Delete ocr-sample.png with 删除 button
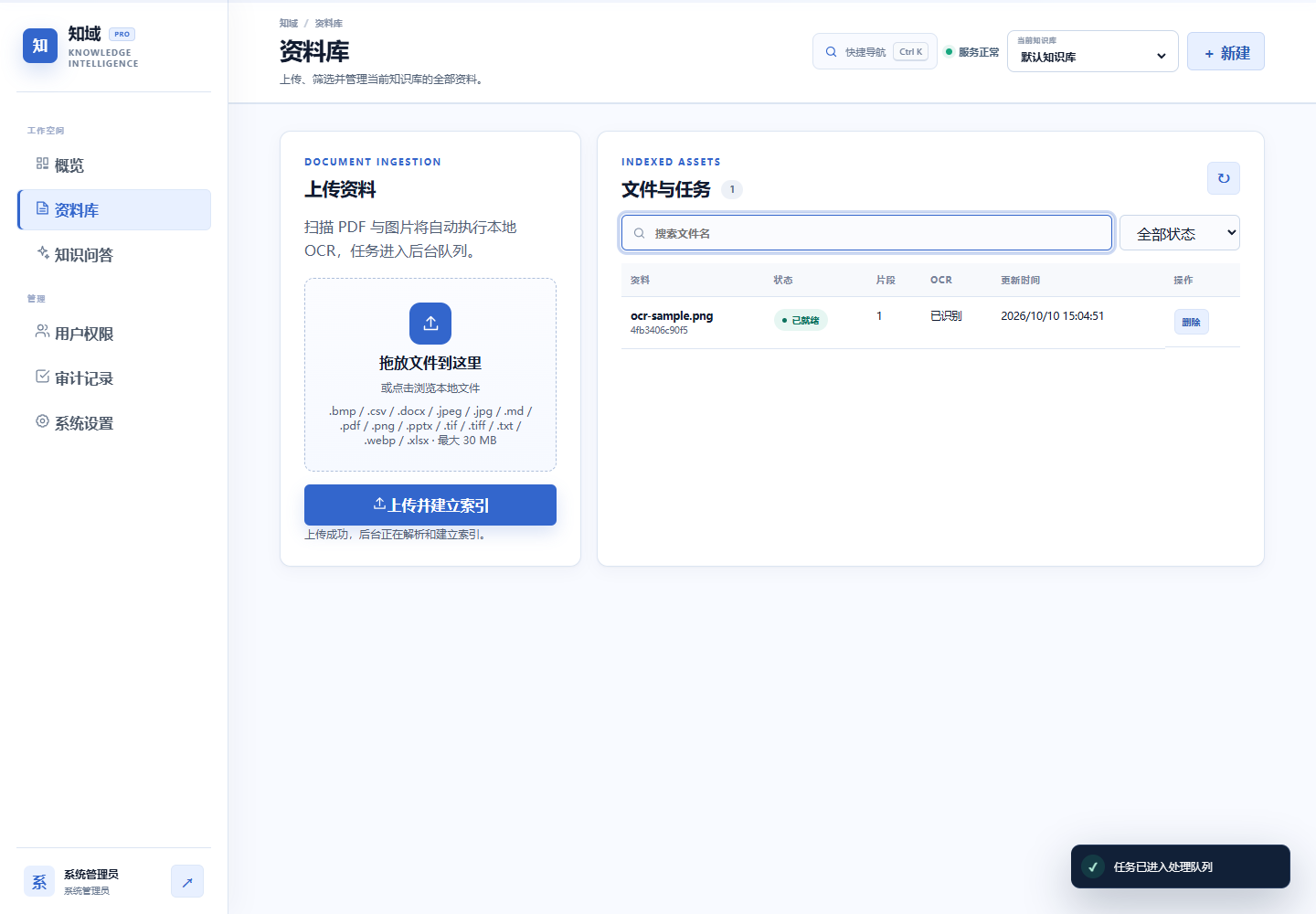This screenshot has height=914, width=1316. coord(1191,322)
